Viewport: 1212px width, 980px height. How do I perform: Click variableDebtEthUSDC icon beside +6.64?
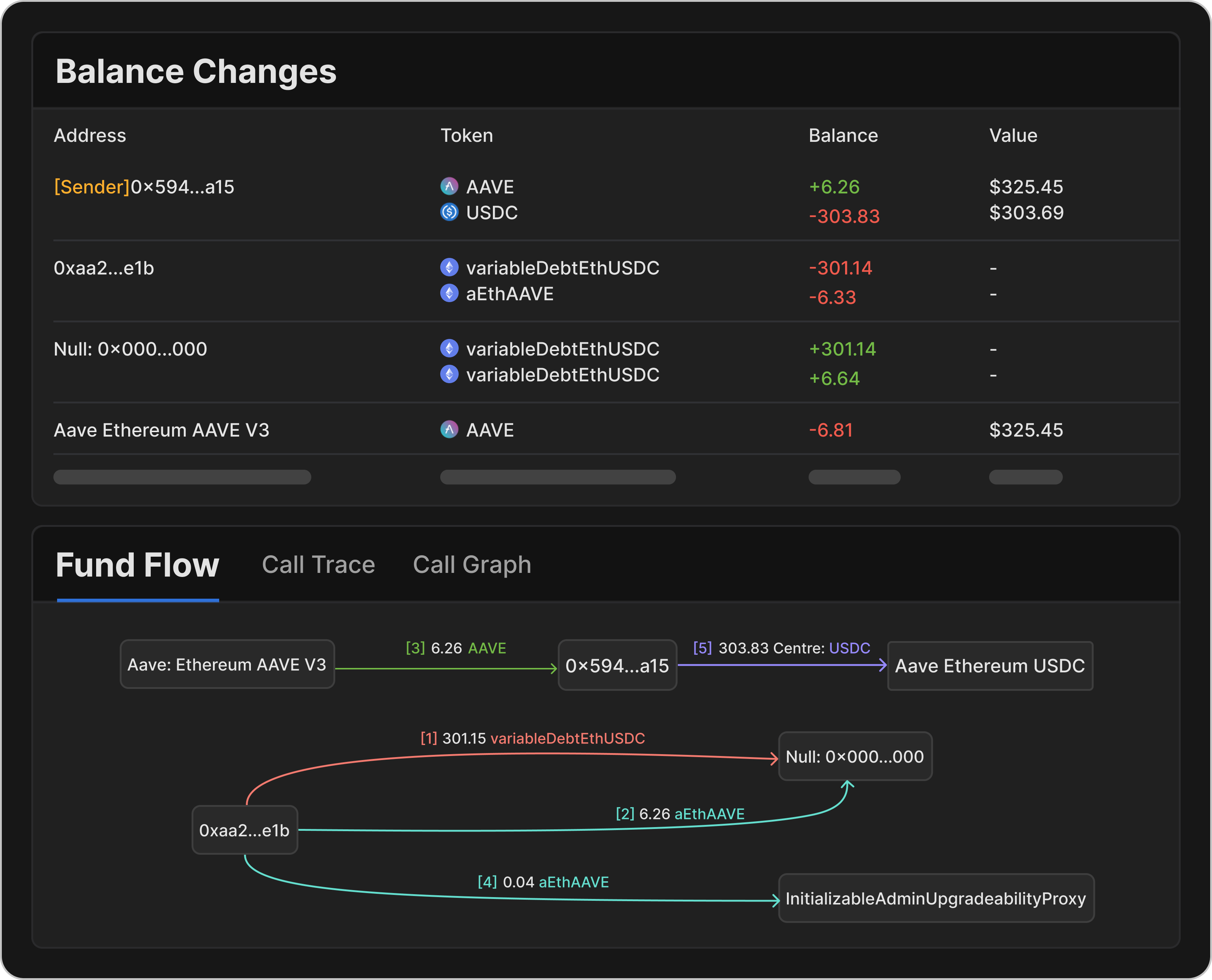(449, 374)
